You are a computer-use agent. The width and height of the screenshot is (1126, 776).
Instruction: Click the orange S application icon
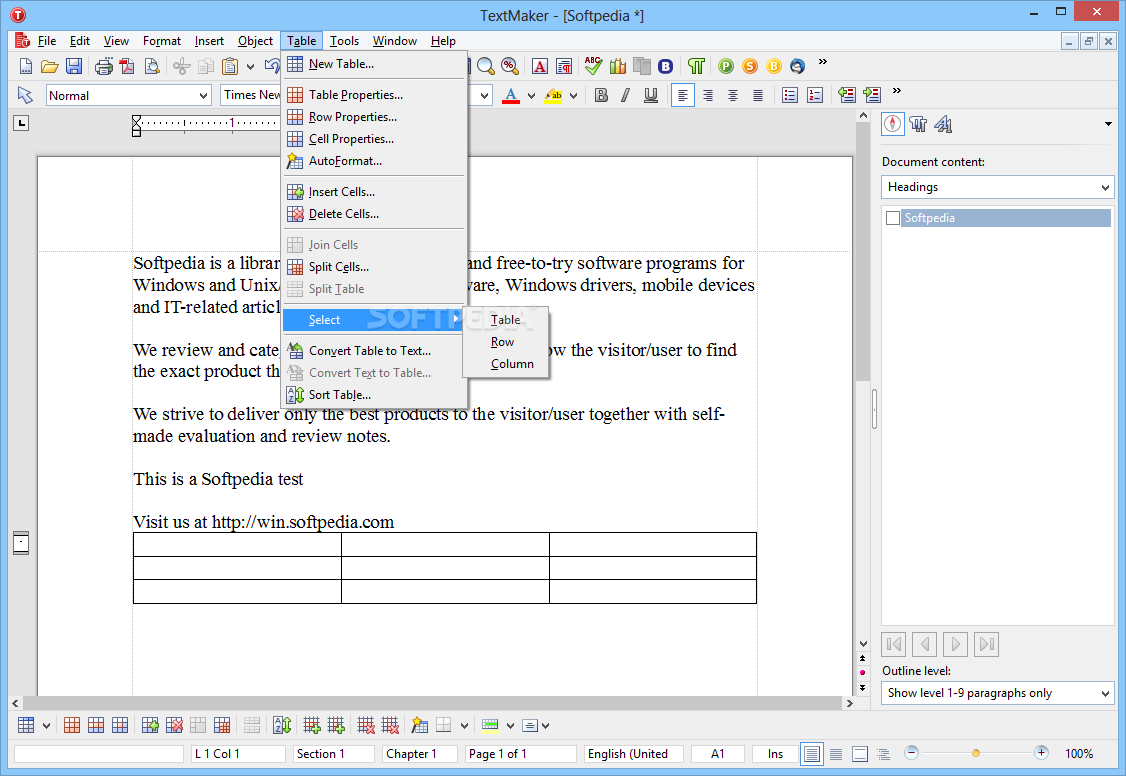pos(750,67)
